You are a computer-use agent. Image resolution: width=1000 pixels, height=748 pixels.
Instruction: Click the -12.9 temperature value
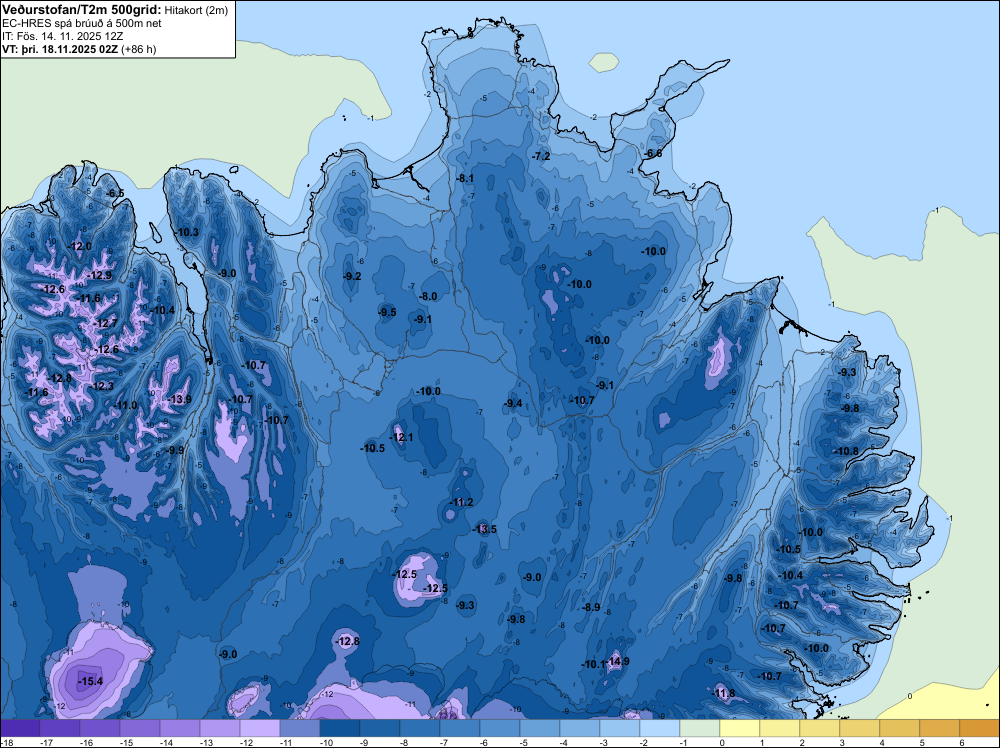point(100,275)
